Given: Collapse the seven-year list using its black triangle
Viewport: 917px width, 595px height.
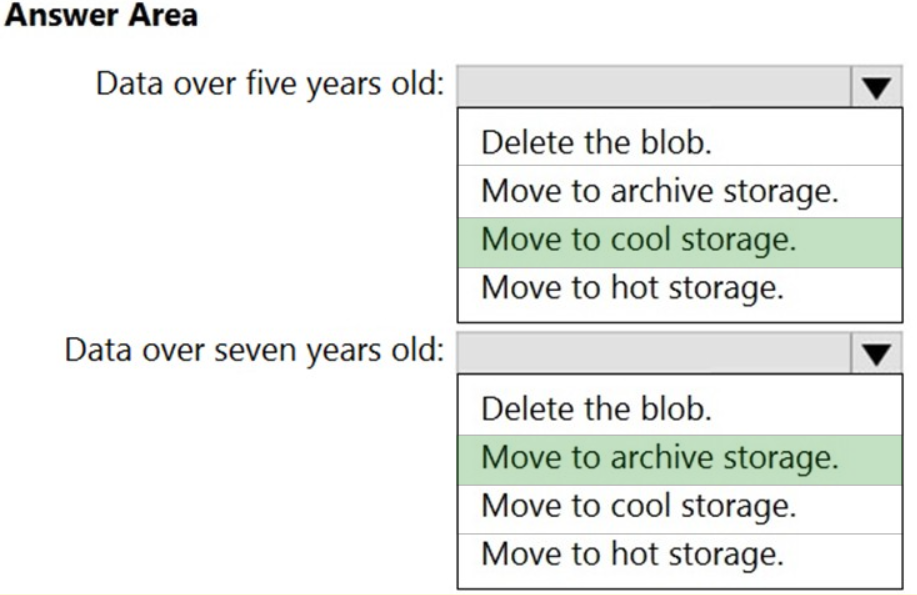Looking at the screenshot, I should coord(877,353).
